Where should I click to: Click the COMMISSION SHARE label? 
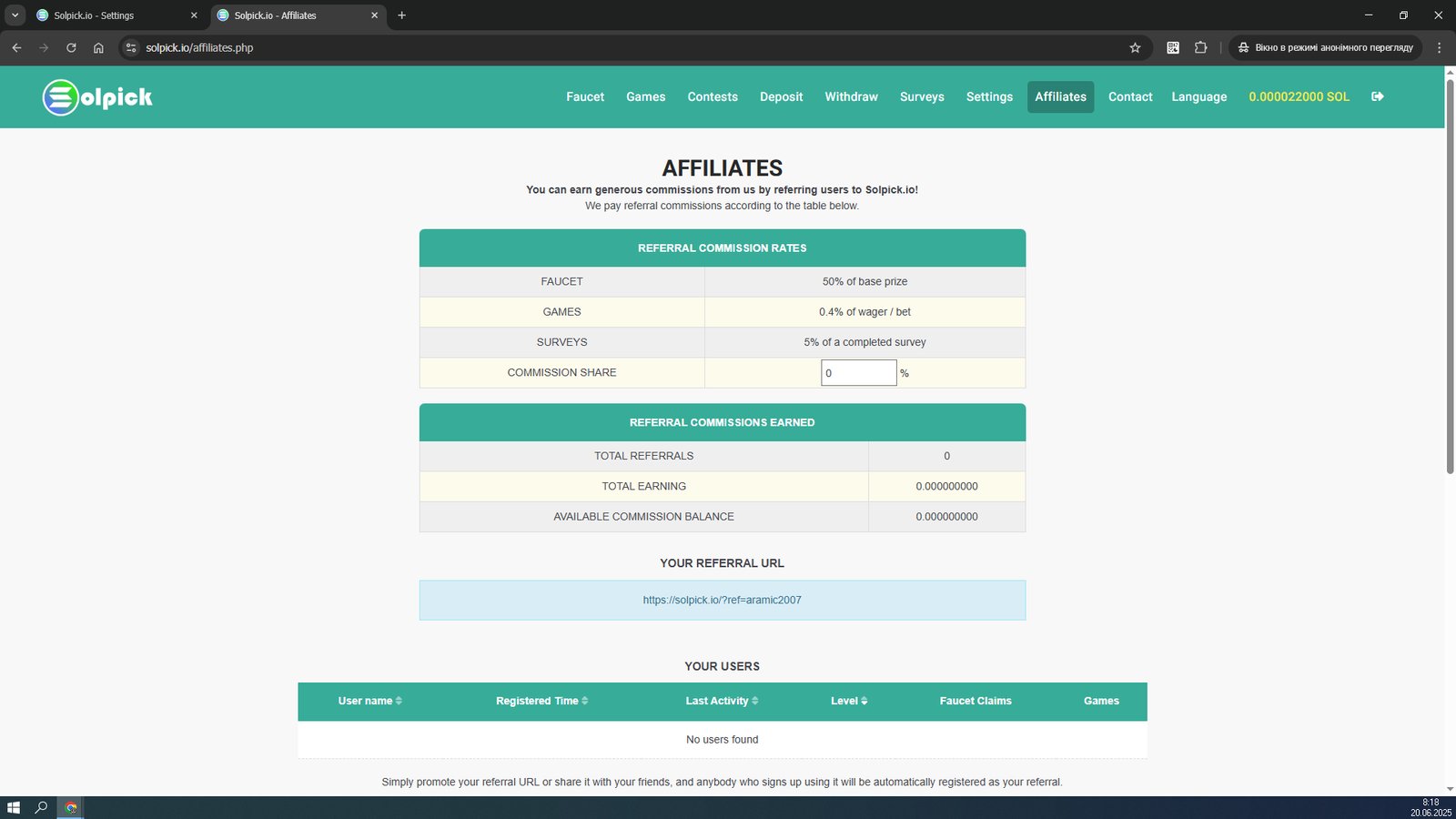(562, 373)
